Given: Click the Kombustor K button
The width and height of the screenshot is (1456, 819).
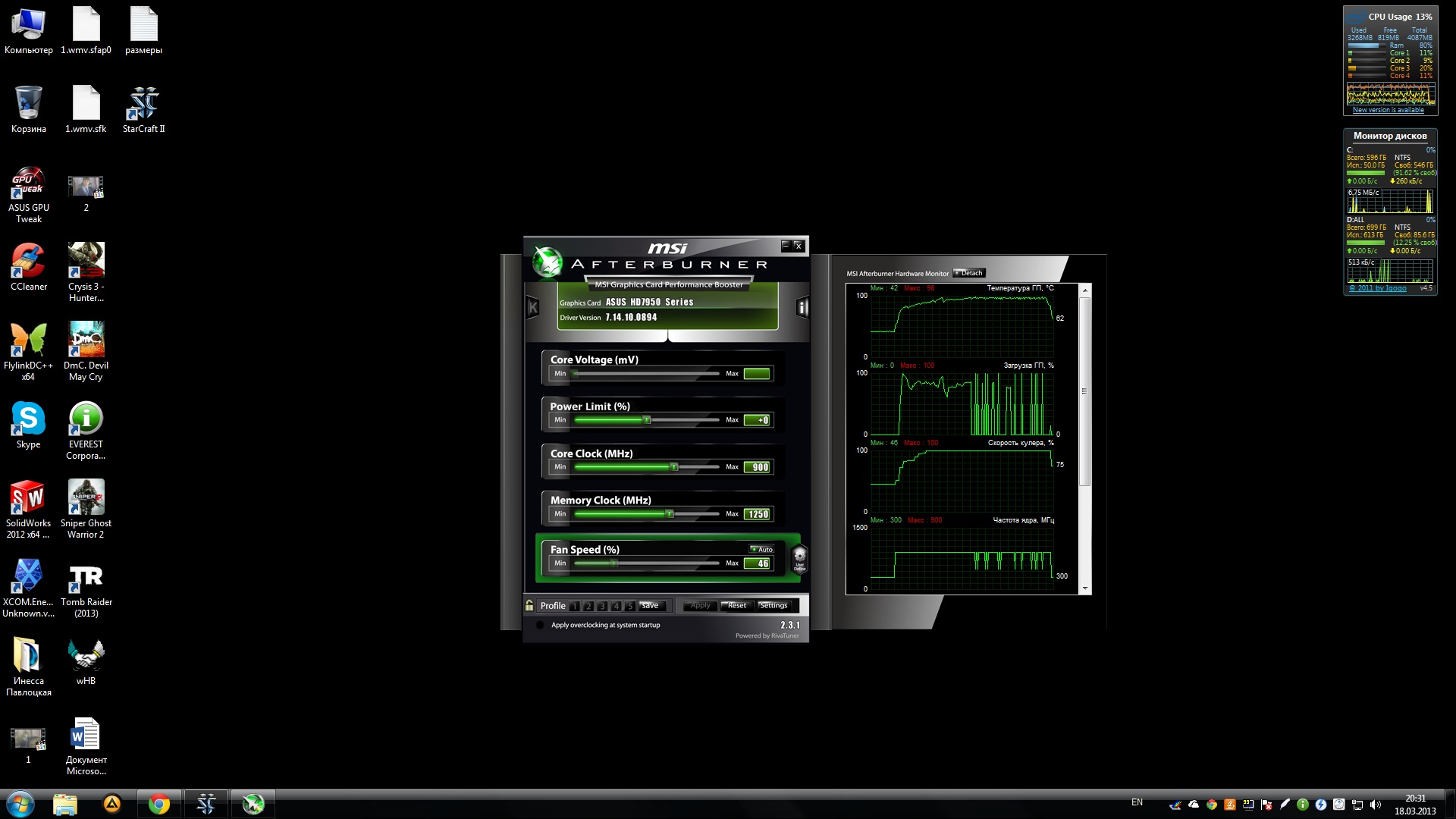Looking at the screenshot, I should pyautogui.click(x=533, y=308).
